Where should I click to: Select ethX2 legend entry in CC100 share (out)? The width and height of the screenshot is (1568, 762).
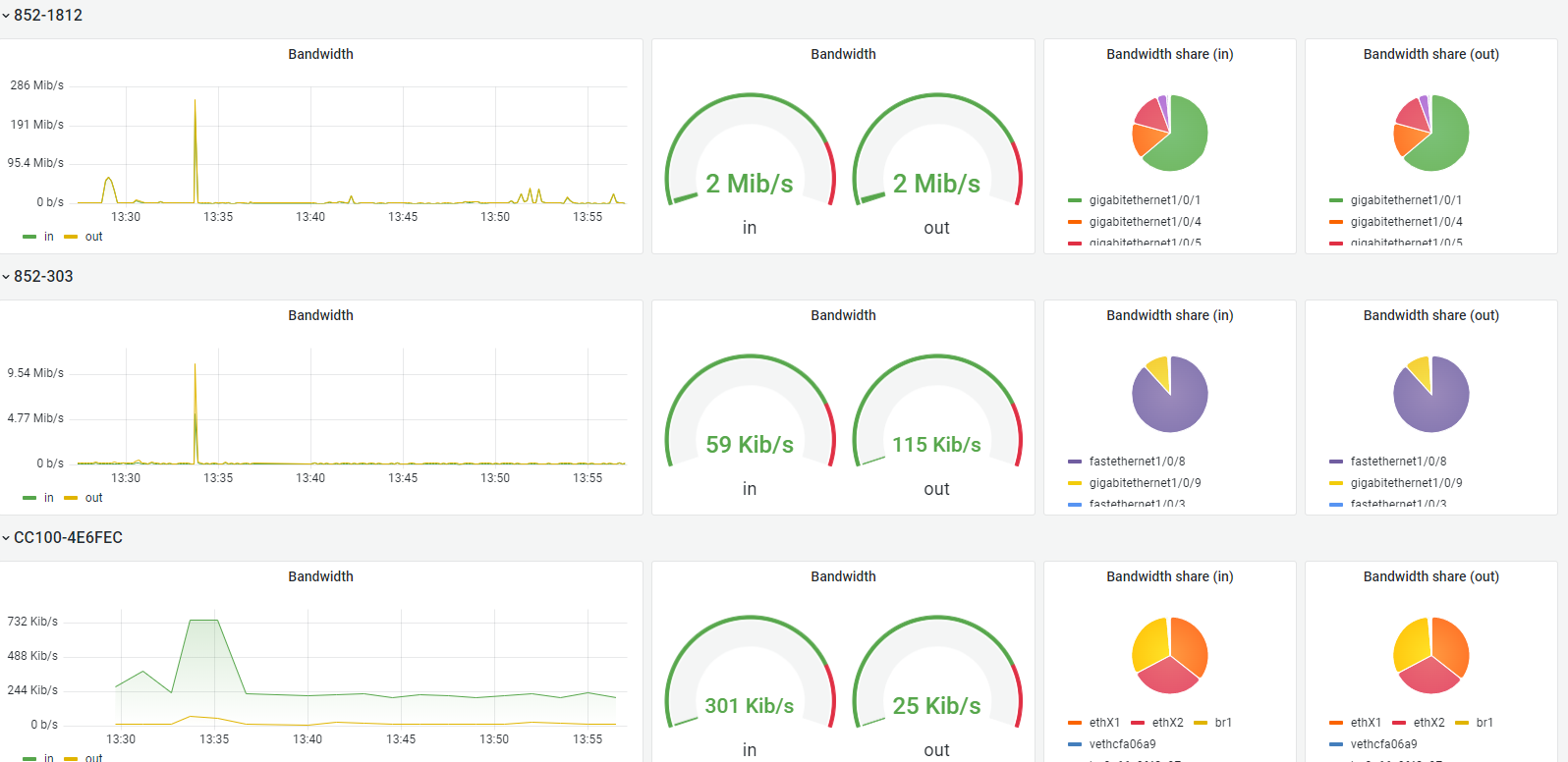point(1419,723)
